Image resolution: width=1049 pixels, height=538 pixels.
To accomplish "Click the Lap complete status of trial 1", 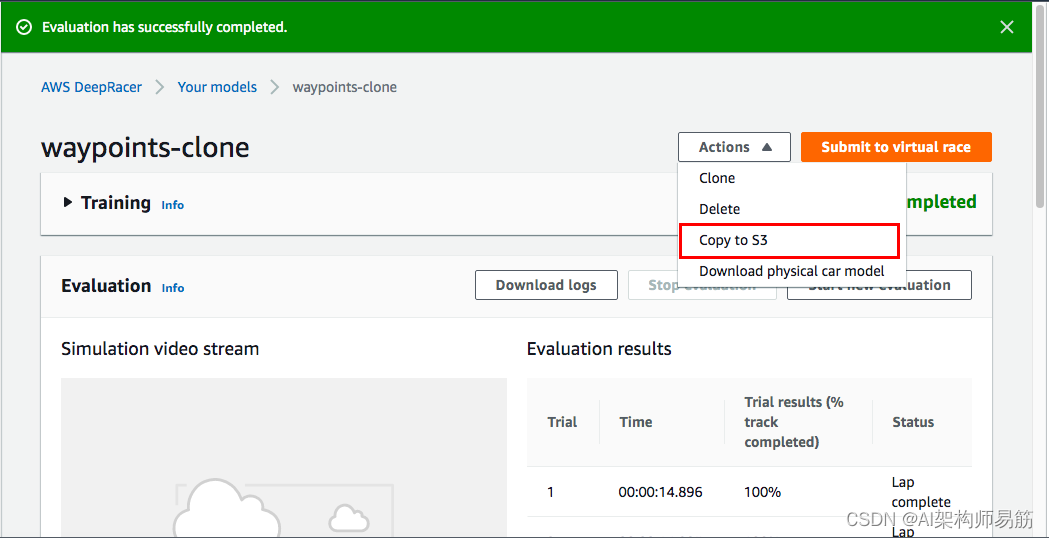I will click(921, 492).
